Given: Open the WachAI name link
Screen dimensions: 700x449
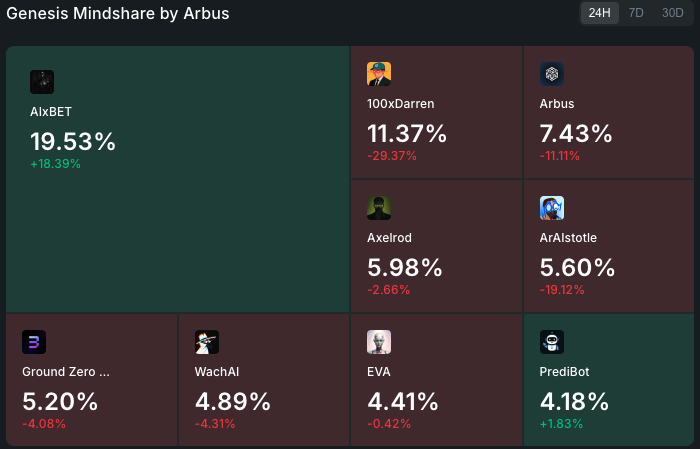Looking at the screenshot, I should tap(217, 372).
